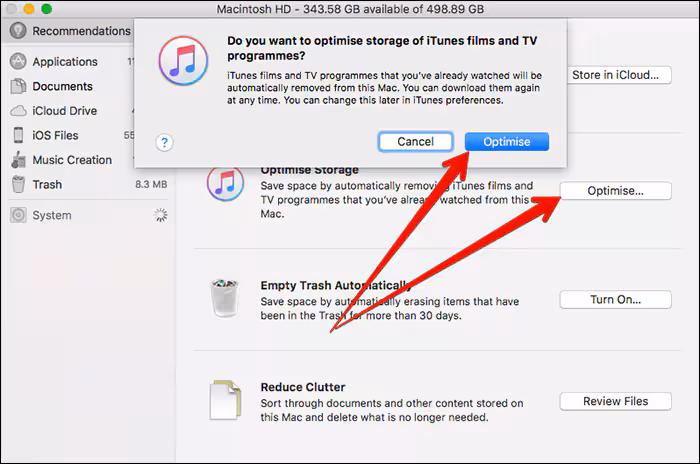Click the System loading spinner
700x464 pixels.
tap(160, 215)
